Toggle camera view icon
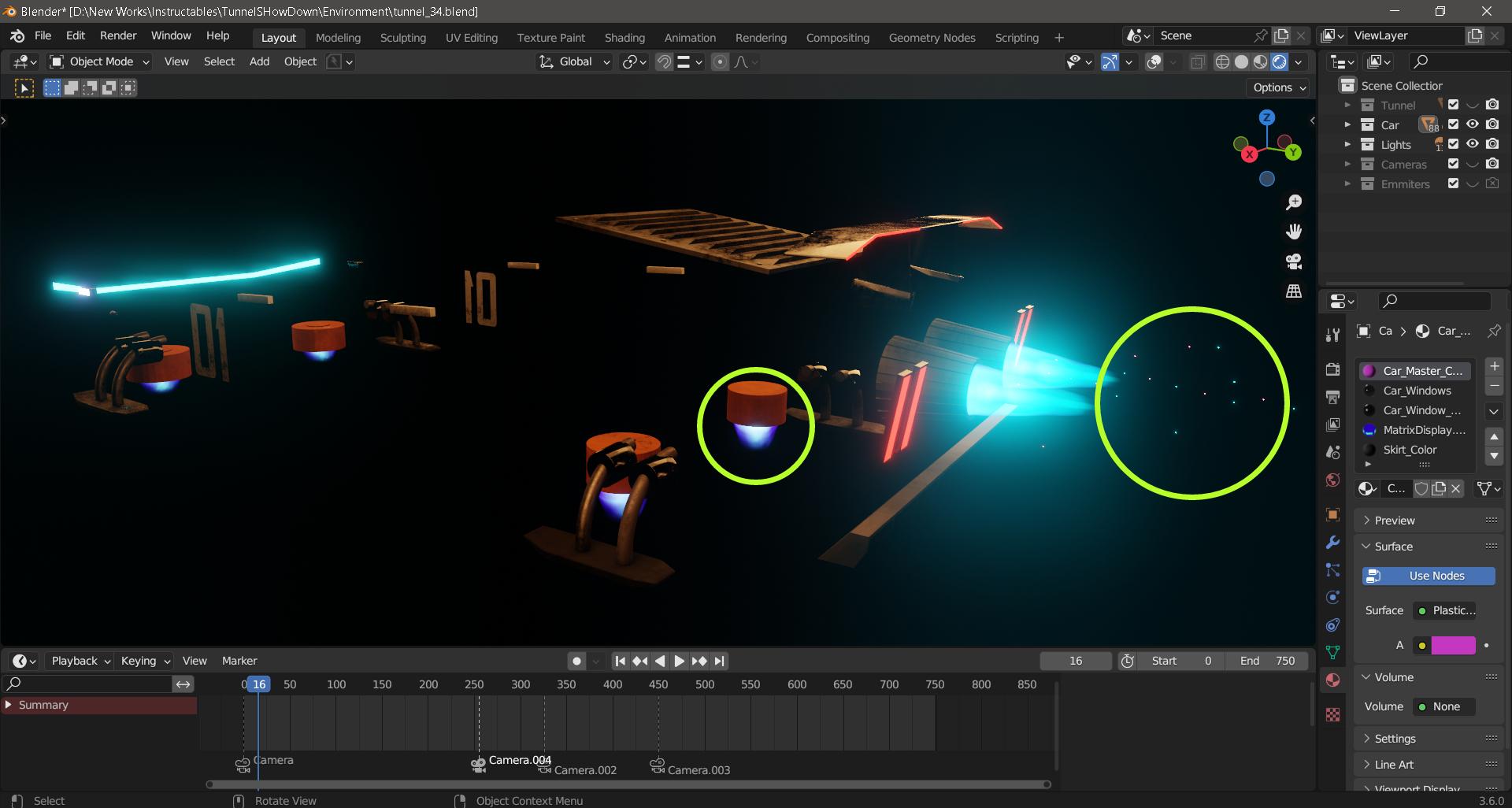This screenshot has height=808, width=1512. pos(1293,261)
